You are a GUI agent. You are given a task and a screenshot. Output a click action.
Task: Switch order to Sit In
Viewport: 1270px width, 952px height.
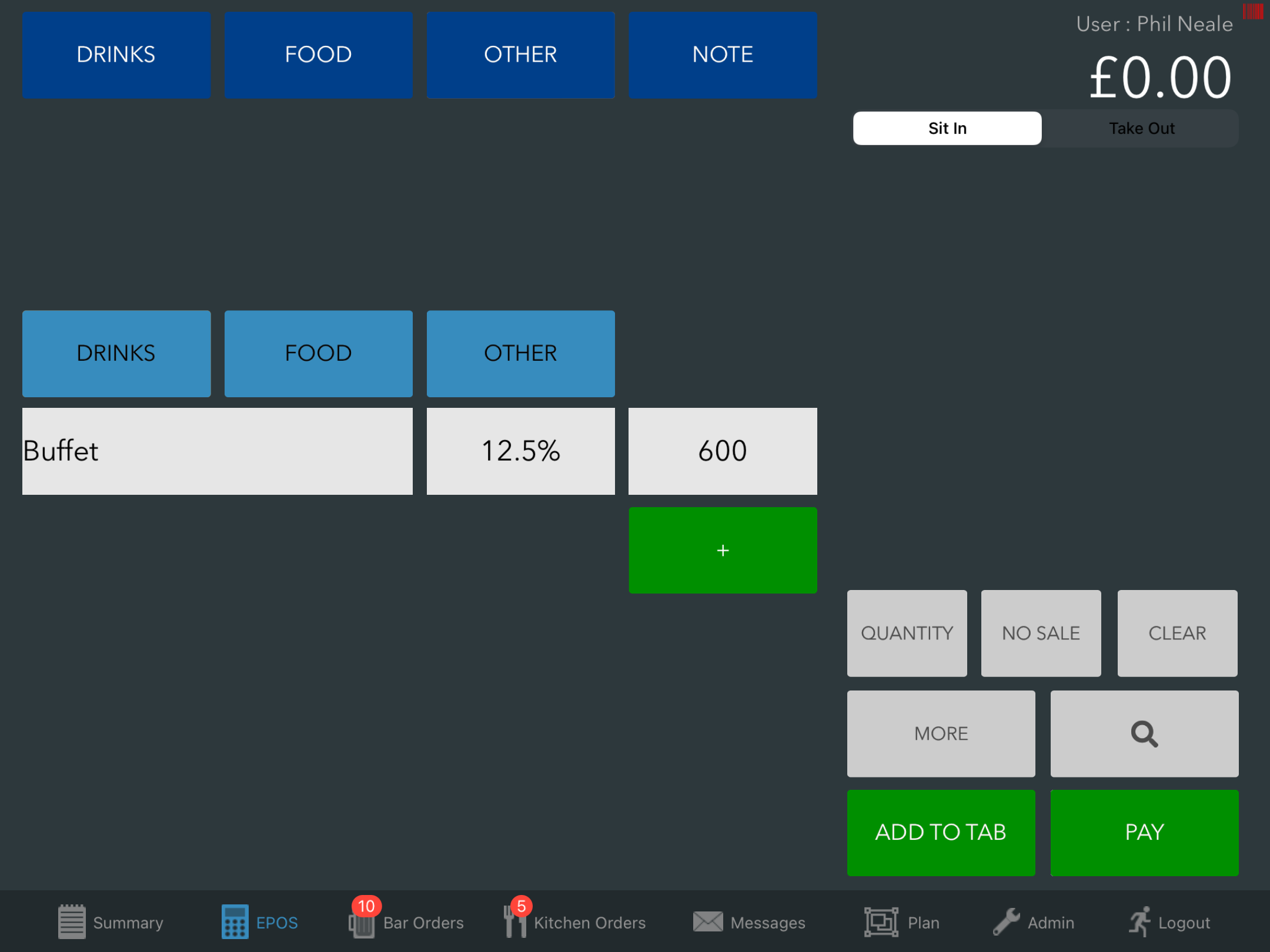[x=947, y=128]
